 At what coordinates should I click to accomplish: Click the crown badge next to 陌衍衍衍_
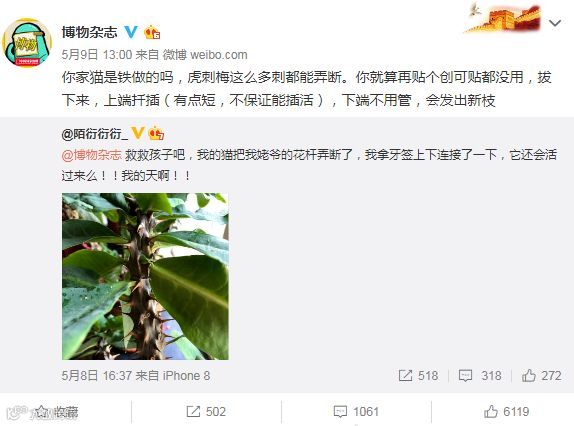pyautogui.click(x=156, y=134)
